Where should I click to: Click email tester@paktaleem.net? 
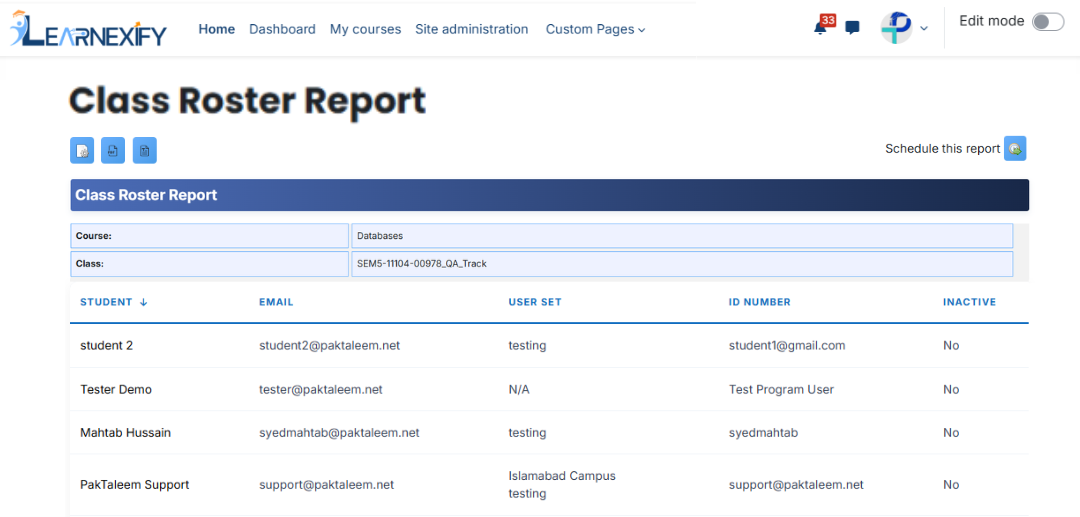[320, 390]
